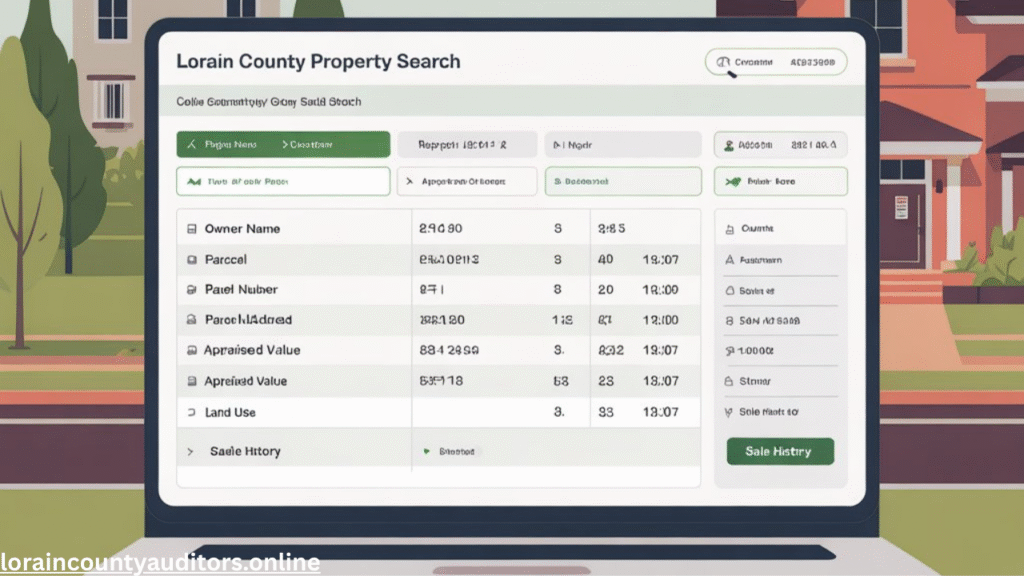Click the user account icon in gray button

[729, 145]
